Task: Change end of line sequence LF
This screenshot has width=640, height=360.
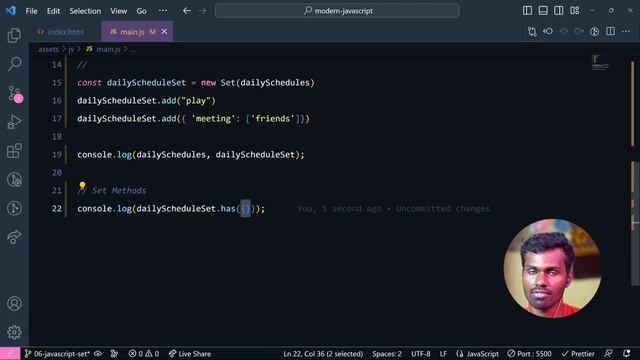Action: click(443, 354)
